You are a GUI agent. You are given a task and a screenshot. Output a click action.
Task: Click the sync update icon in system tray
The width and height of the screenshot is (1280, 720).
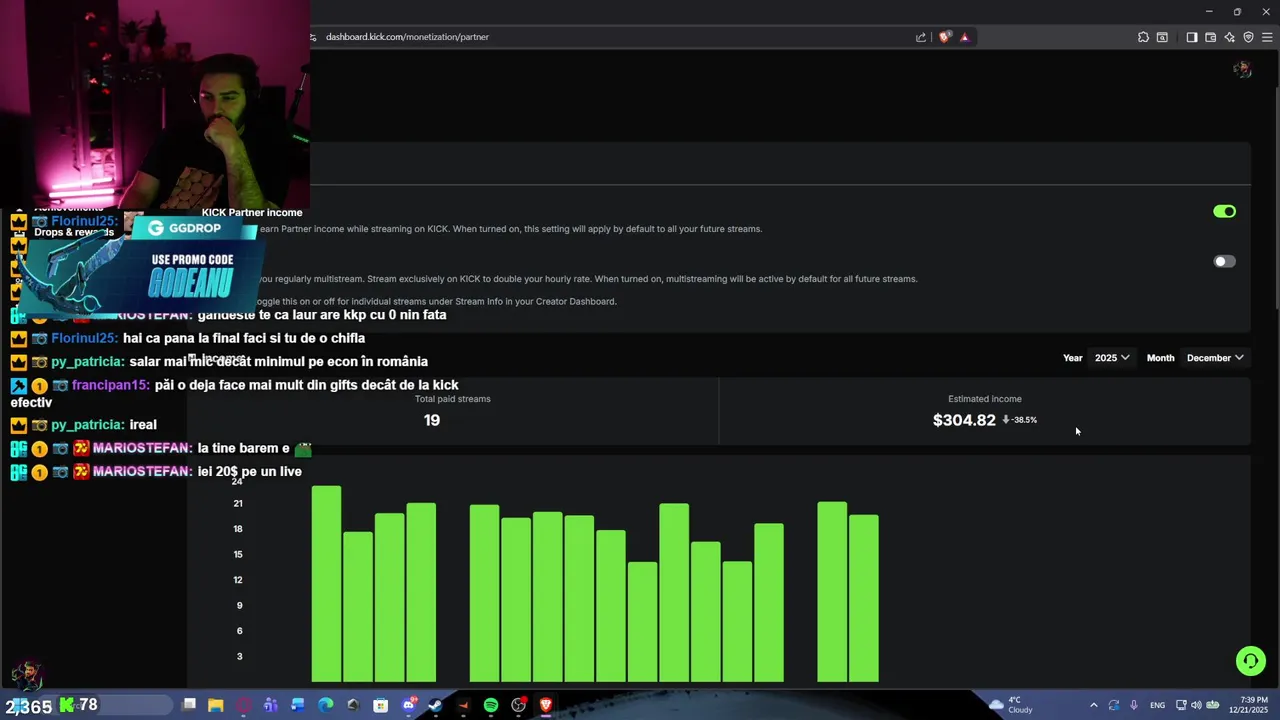pos(1113,705)
